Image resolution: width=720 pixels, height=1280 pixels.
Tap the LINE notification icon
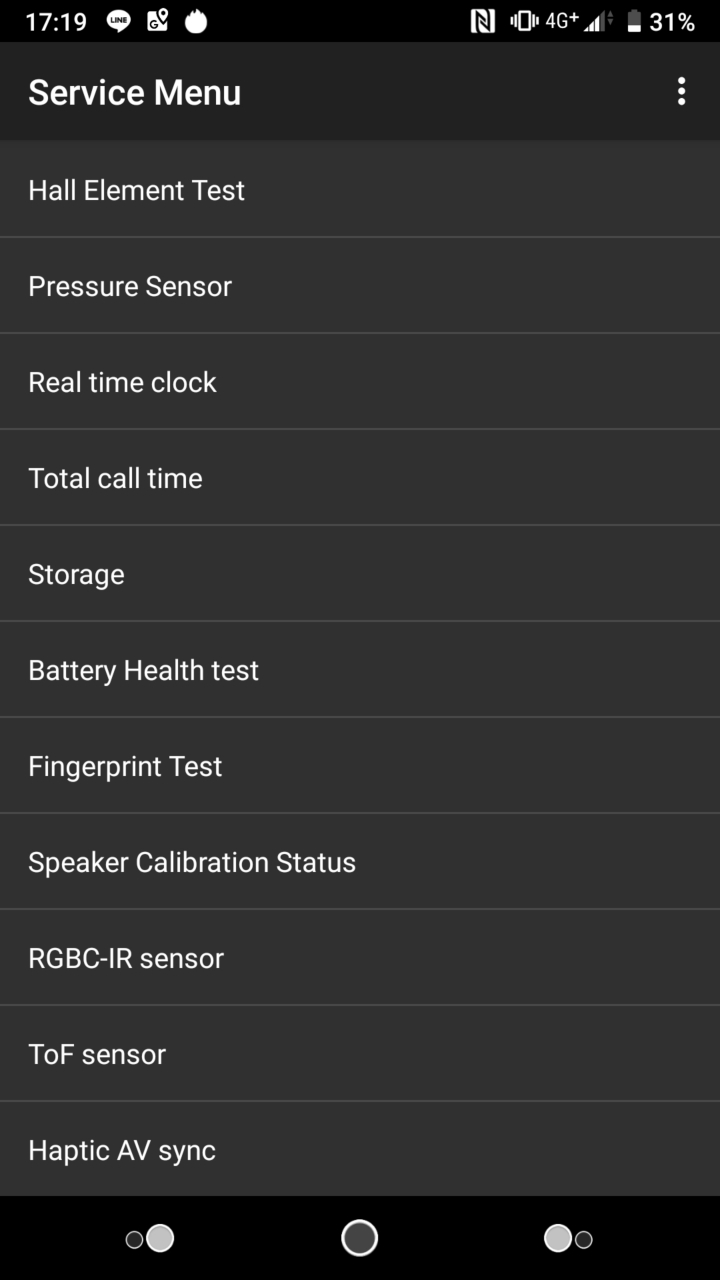click(x=119, y=21)
